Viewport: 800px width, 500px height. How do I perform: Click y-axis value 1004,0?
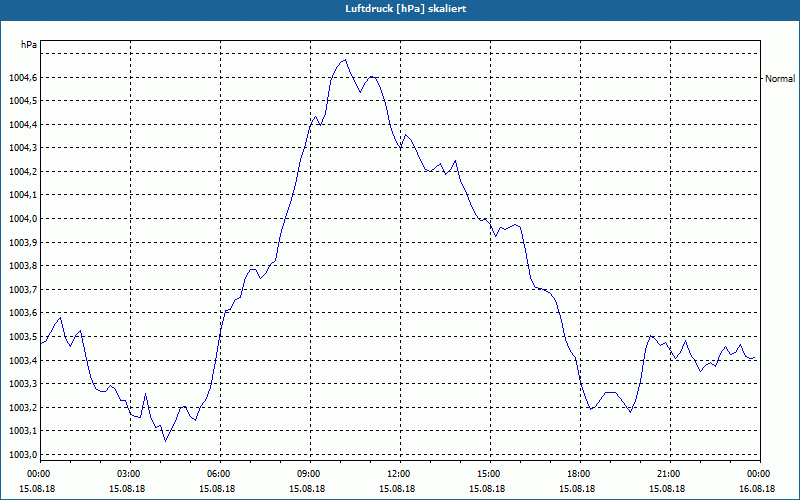(23, 219)
